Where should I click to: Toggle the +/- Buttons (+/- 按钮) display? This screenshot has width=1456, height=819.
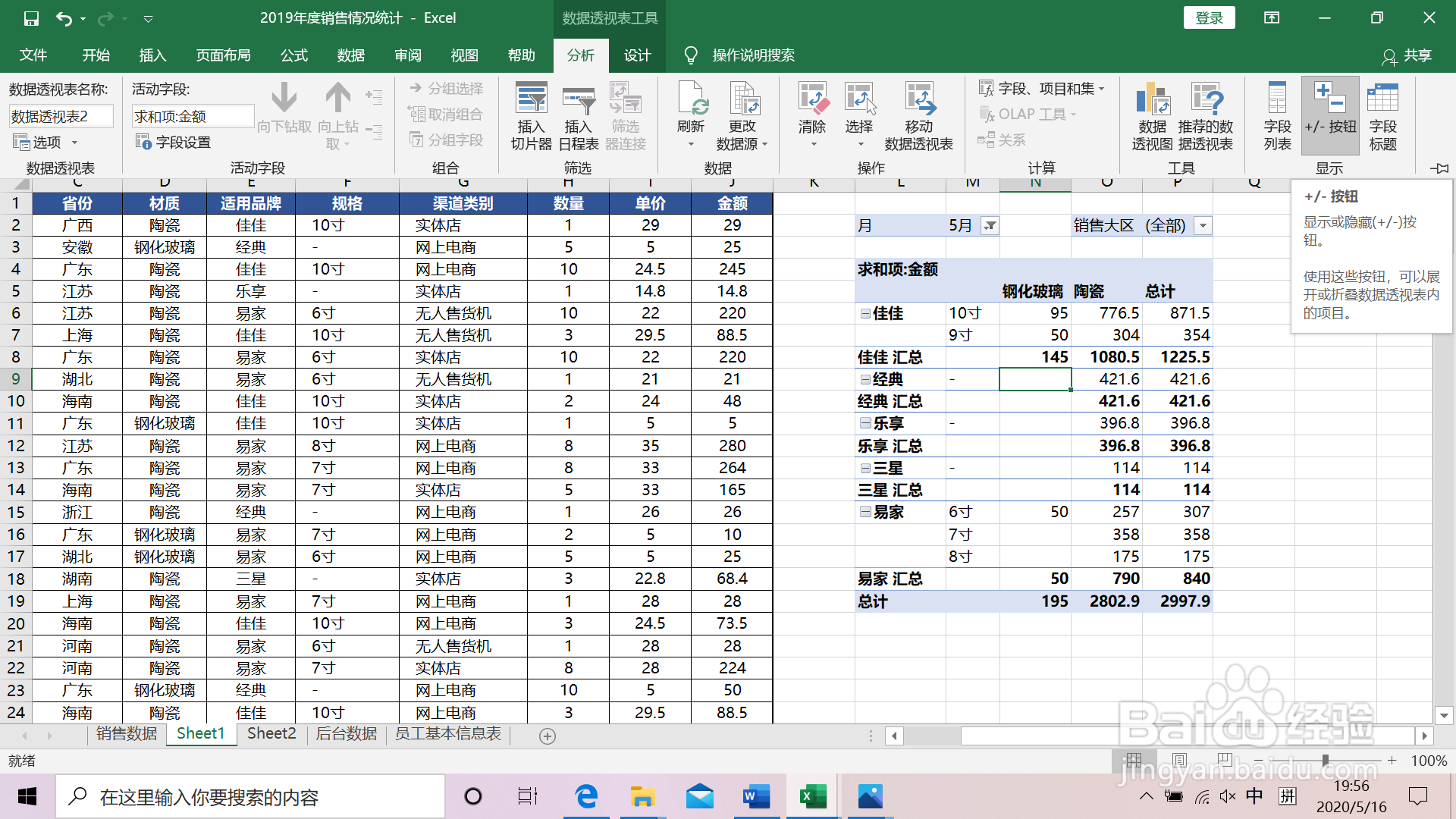(1330, 116)
